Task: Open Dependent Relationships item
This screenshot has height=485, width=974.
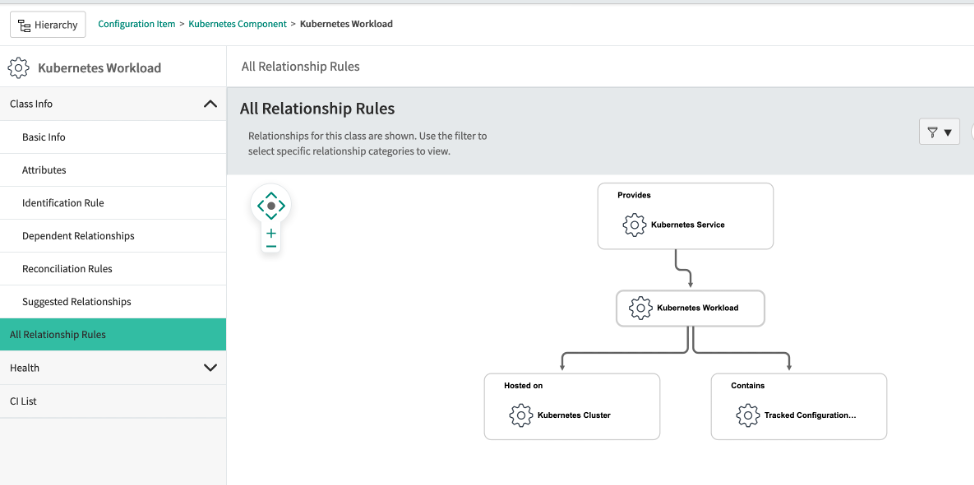Action: tap(113, 236)
